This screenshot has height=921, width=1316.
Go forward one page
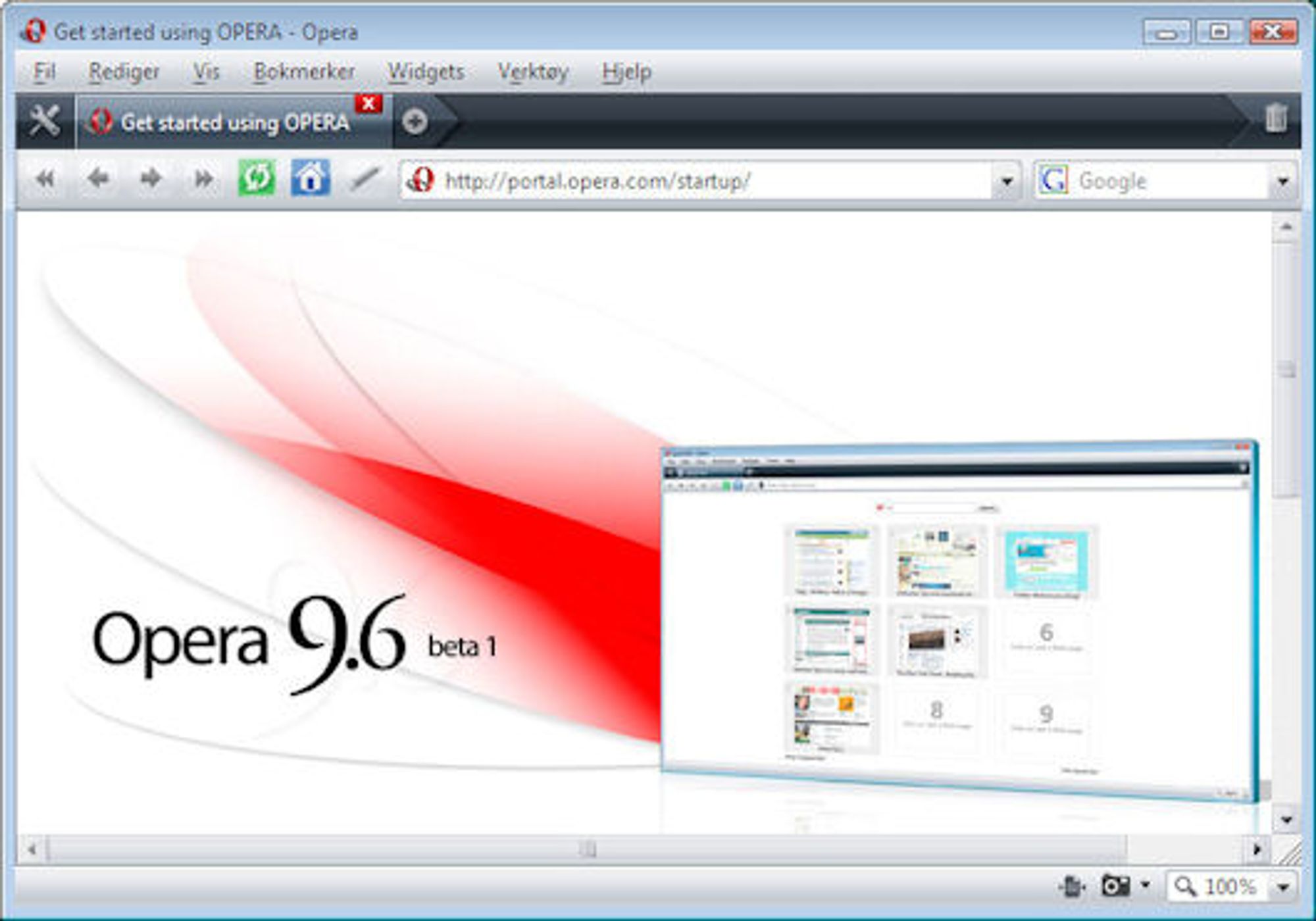point(151,178)
